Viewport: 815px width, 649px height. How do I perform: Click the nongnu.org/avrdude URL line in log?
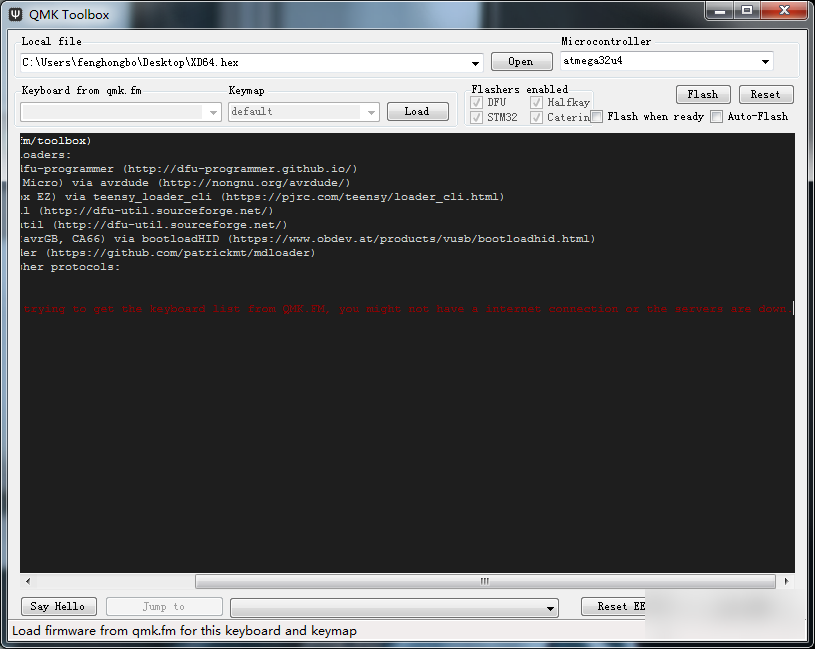click(186, 183)
